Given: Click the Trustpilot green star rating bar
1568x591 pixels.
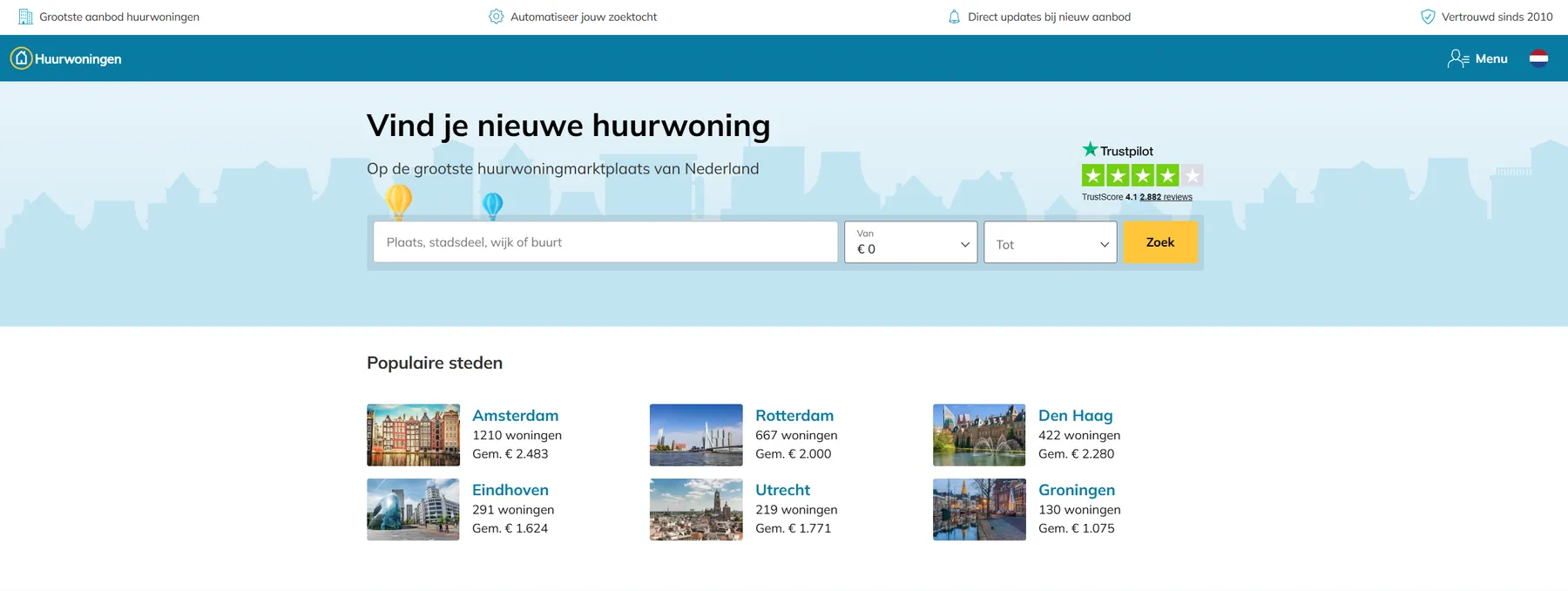Looking at the screenshot, I should coord(1141,175).
